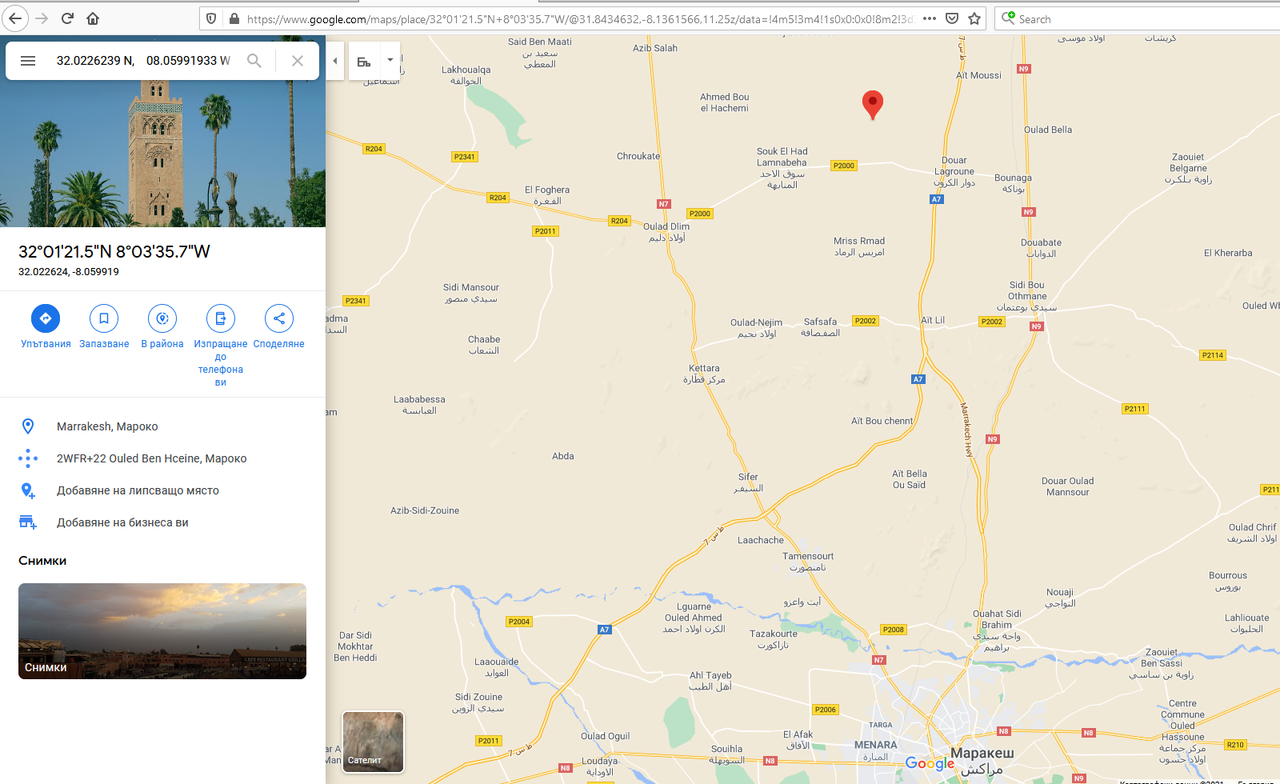Go forward with browser forward arrow

click(42, 18)
